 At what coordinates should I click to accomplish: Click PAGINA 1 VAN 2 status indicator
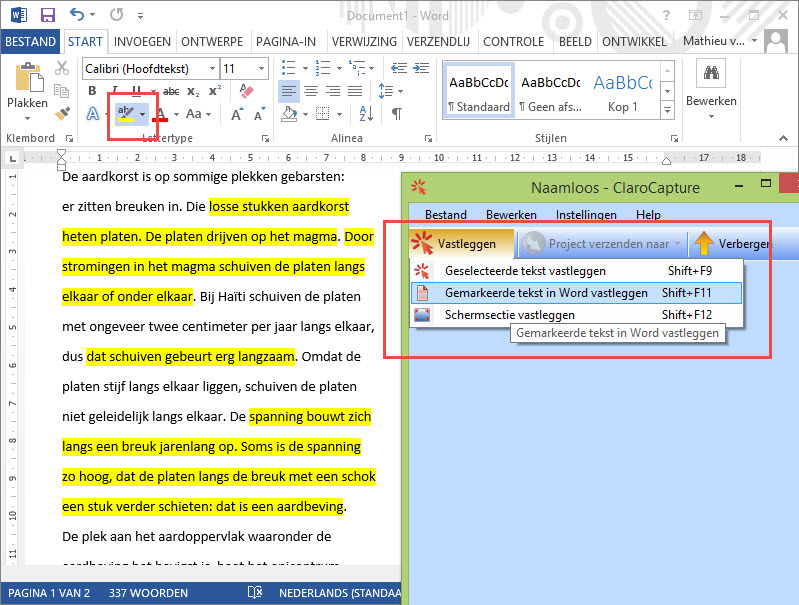click(49, 593)
